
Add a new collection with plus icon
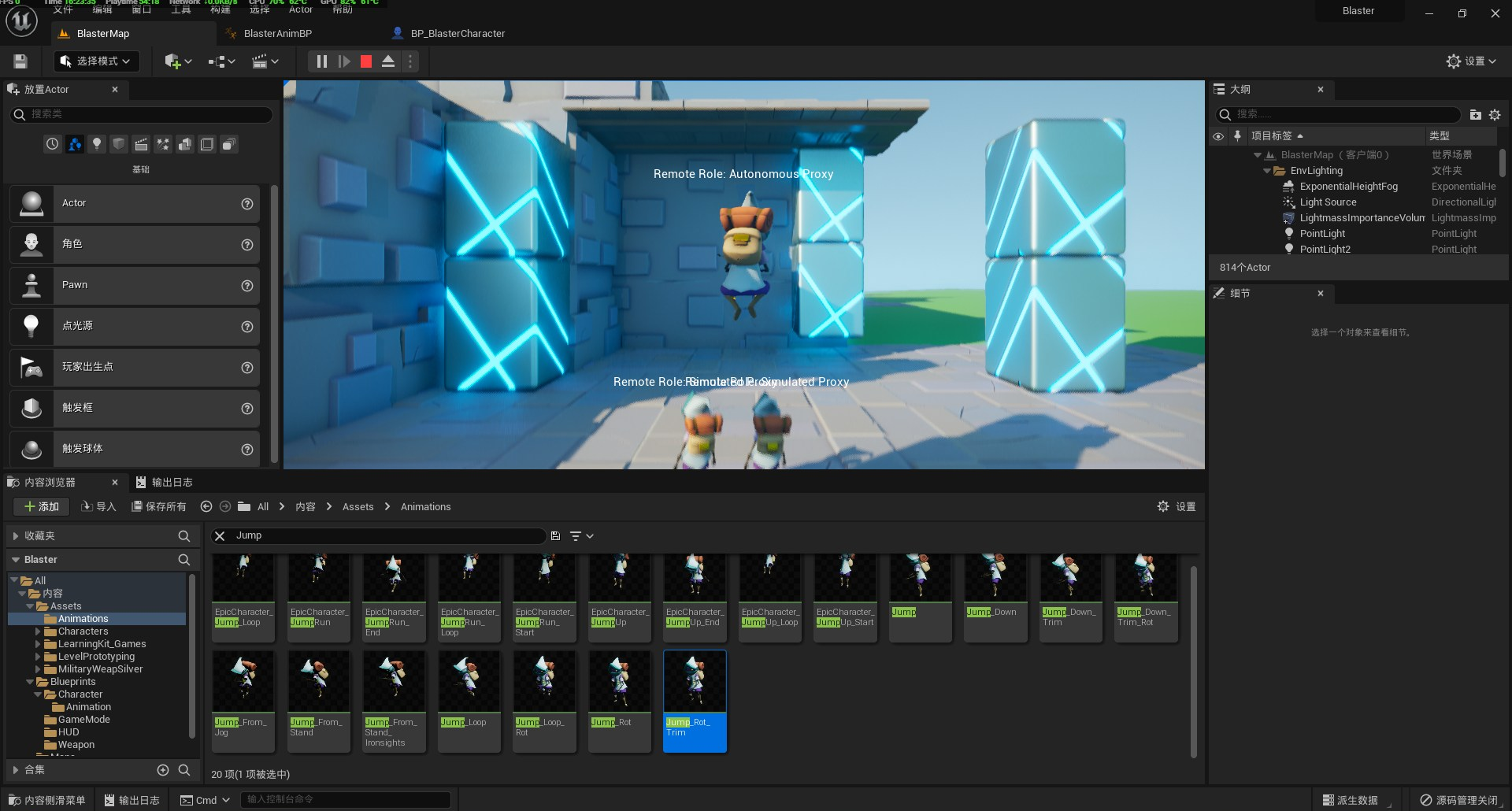[x=163, y=770]
